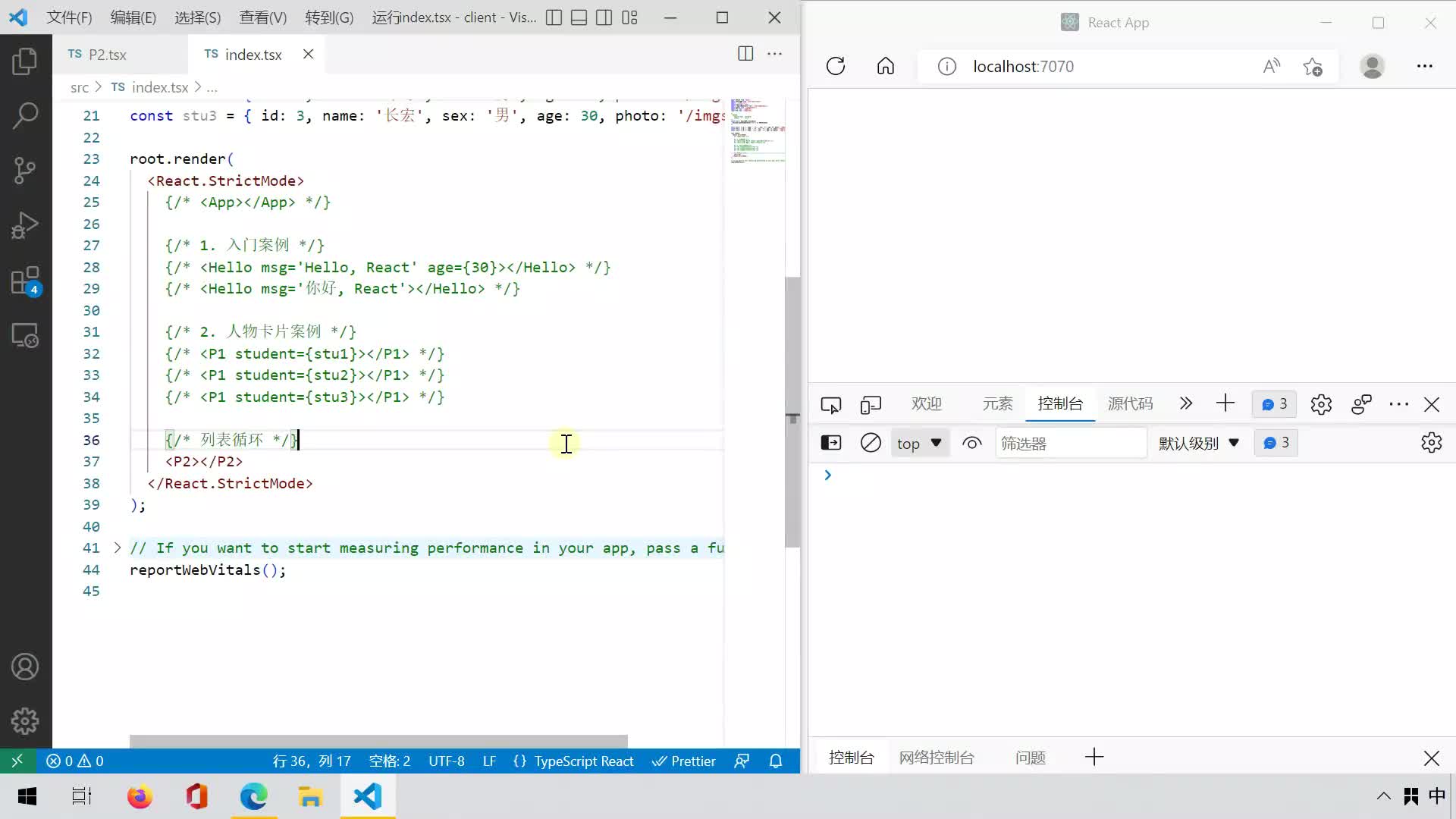Open the remote window indicator in status bar
Viewport: 1456px width, 819px height.
[x=17, y=761]
